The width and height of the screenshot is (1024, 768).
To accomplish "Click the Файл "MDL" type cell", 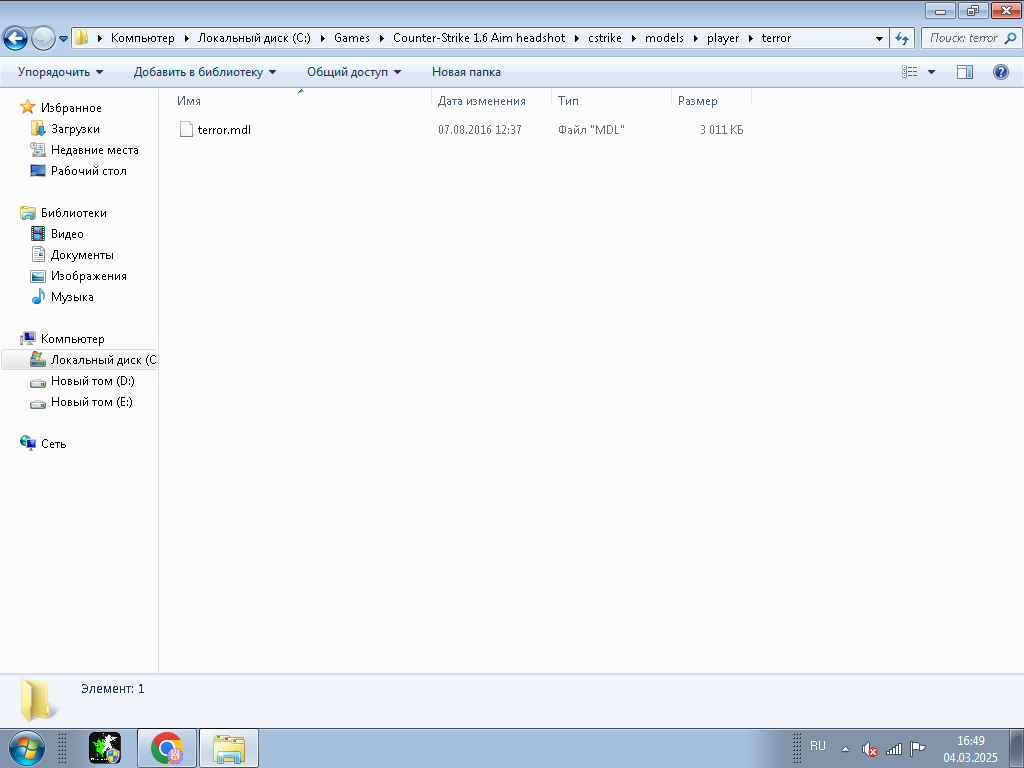I will (591, 130).
